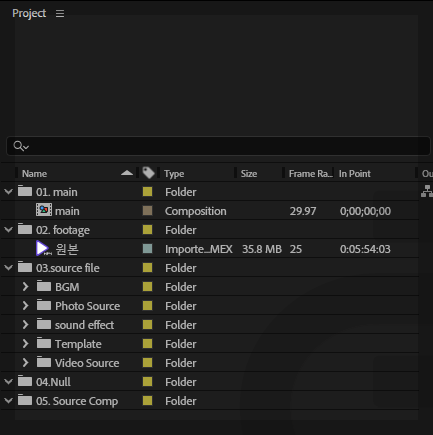Image resolution: width=433 pixels, height=435 pixels.
Task: Expand the sound effect folder
Action: click(x=26, y=325)
